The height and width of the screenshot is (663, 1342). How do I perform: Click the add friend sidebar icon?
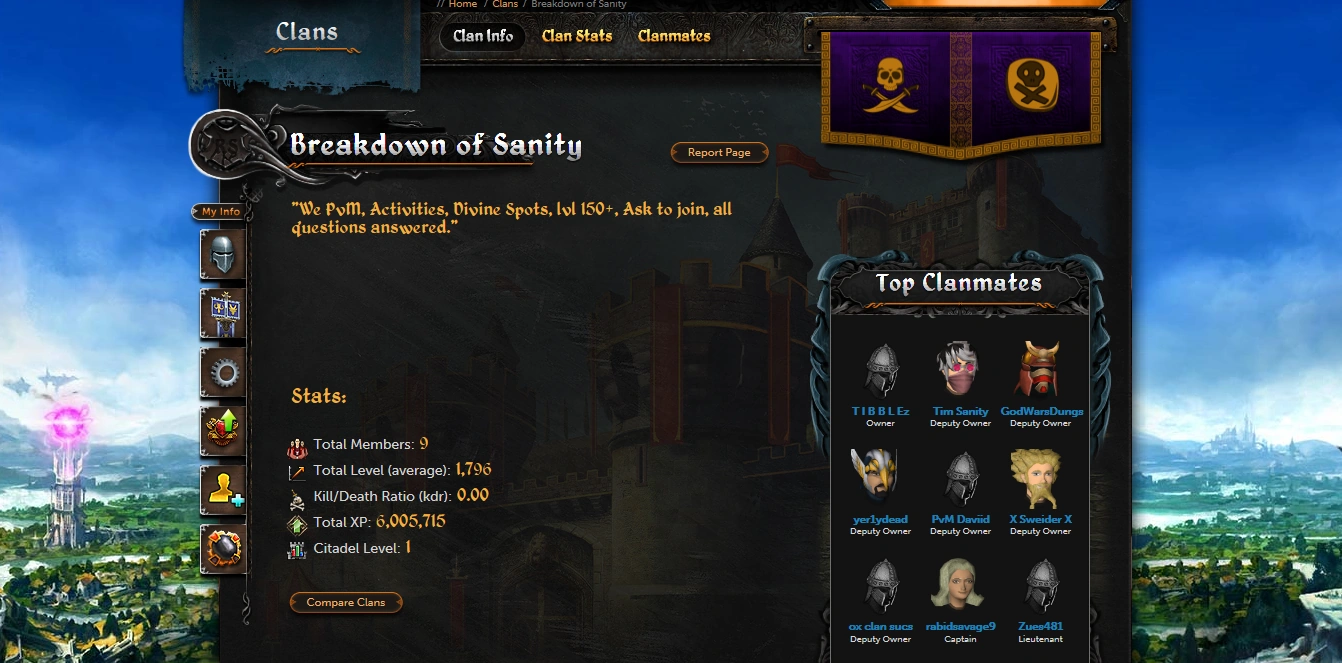(x=222, y=490)
